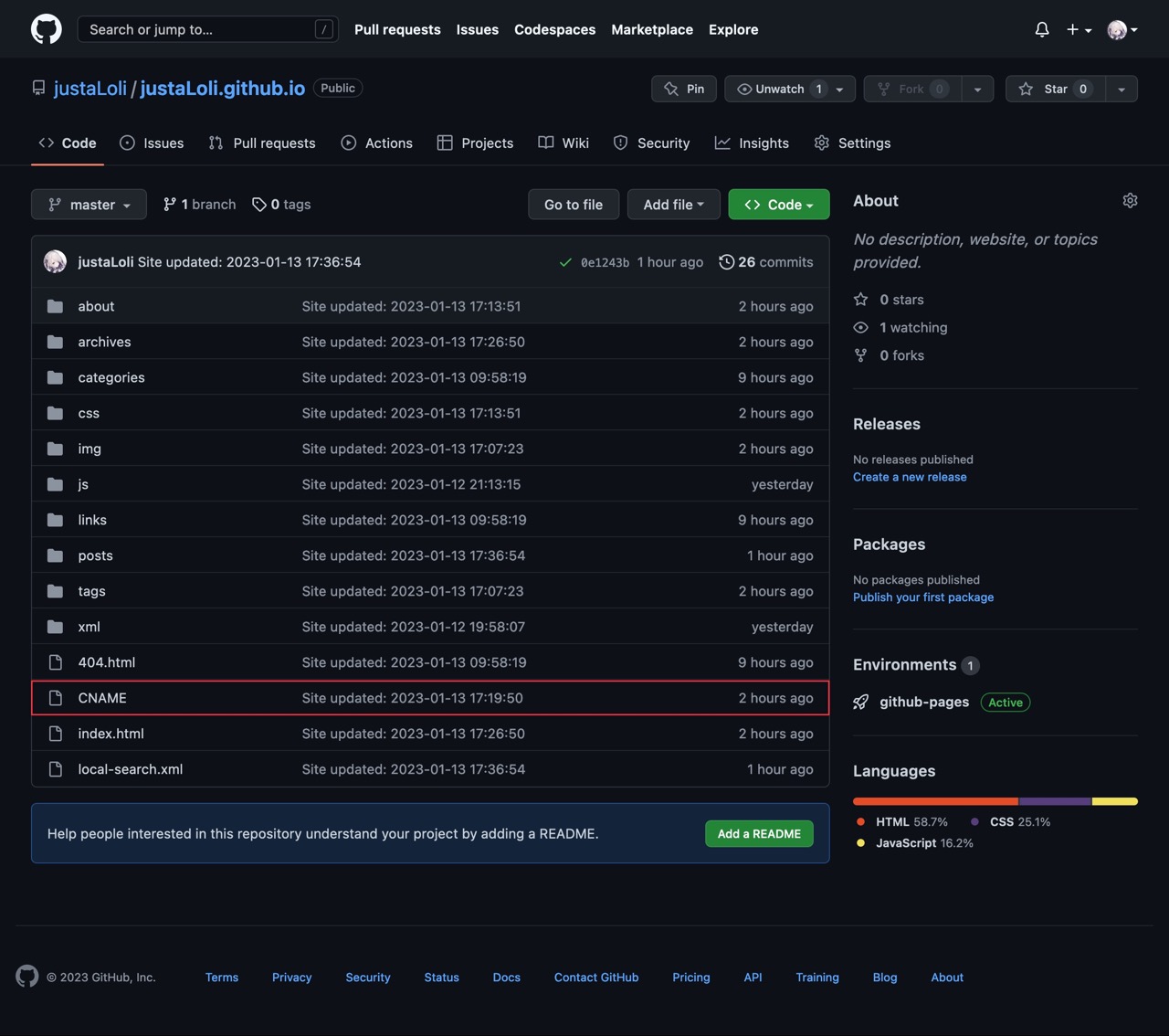Image resolution: width=1169 pixels, height=1036 pixels.
Task: Click the 404.html file icon
Action: pos(55,662)
